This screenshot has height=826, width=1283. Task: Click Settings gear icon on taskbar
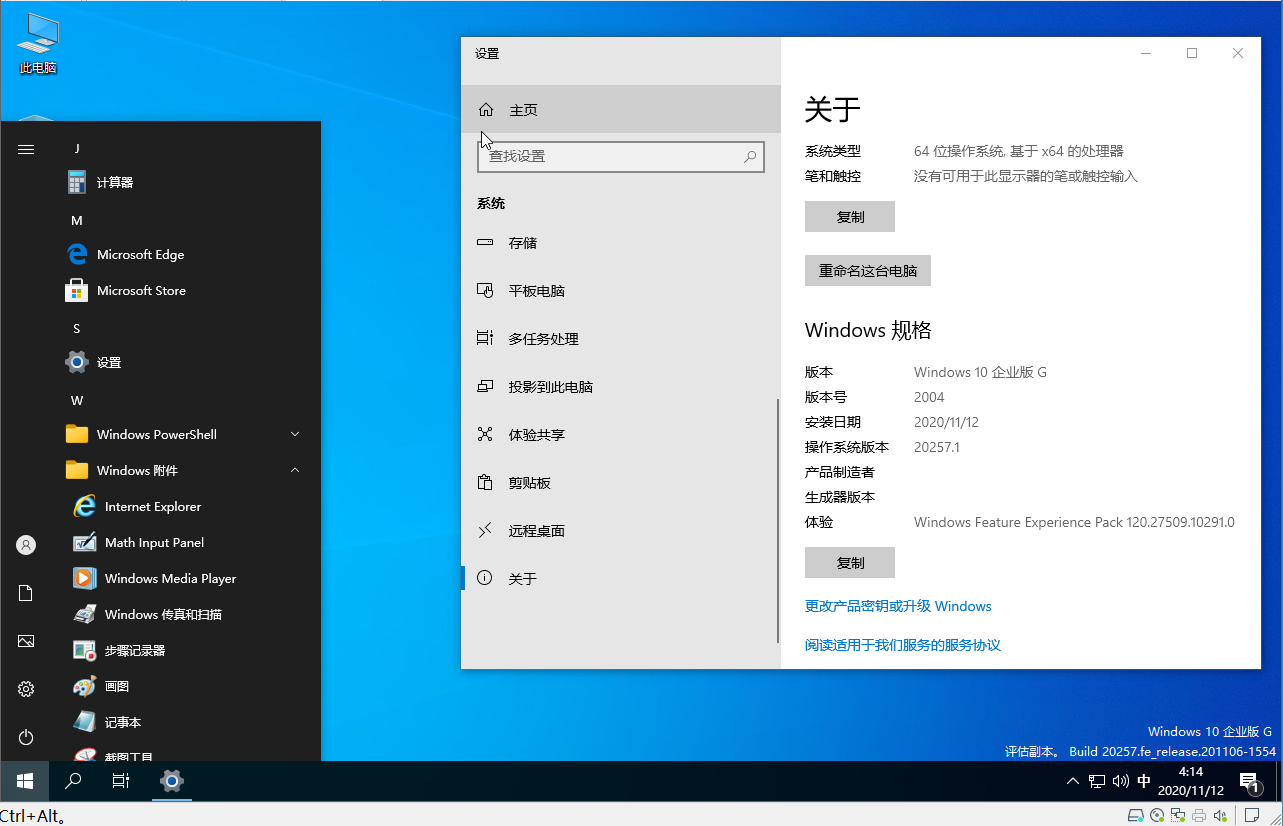click(x=171, y=781)
